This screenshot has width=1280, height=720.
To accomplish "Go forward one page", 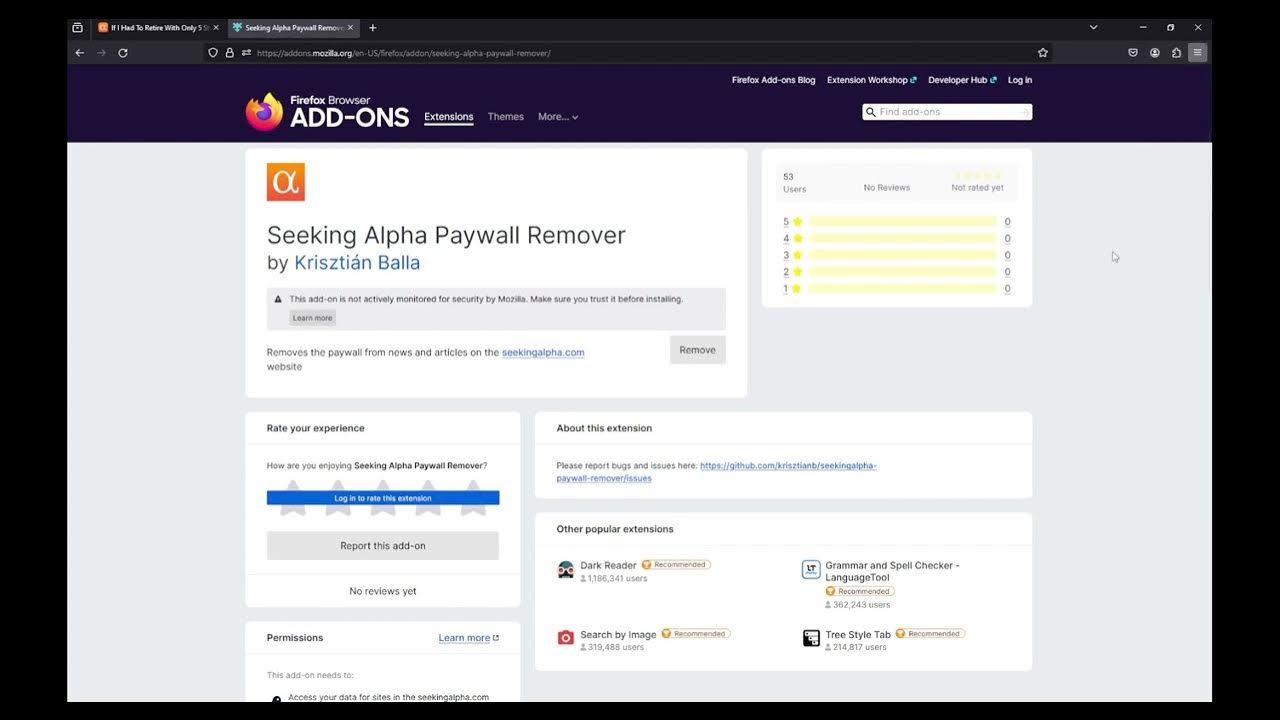I will pyautogui.click(x=101, y=53).
